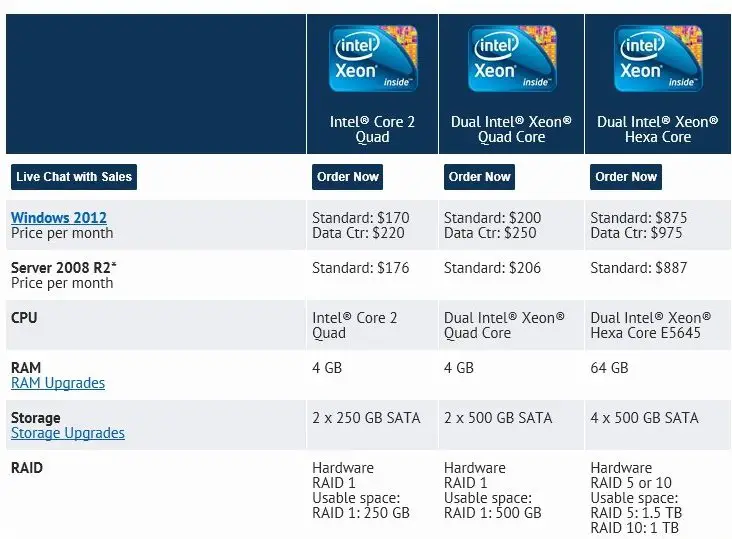This screenshot has height=539, width=732.
Task: Follow the Storage Upgrades link
Action: (x=68, y=433)
